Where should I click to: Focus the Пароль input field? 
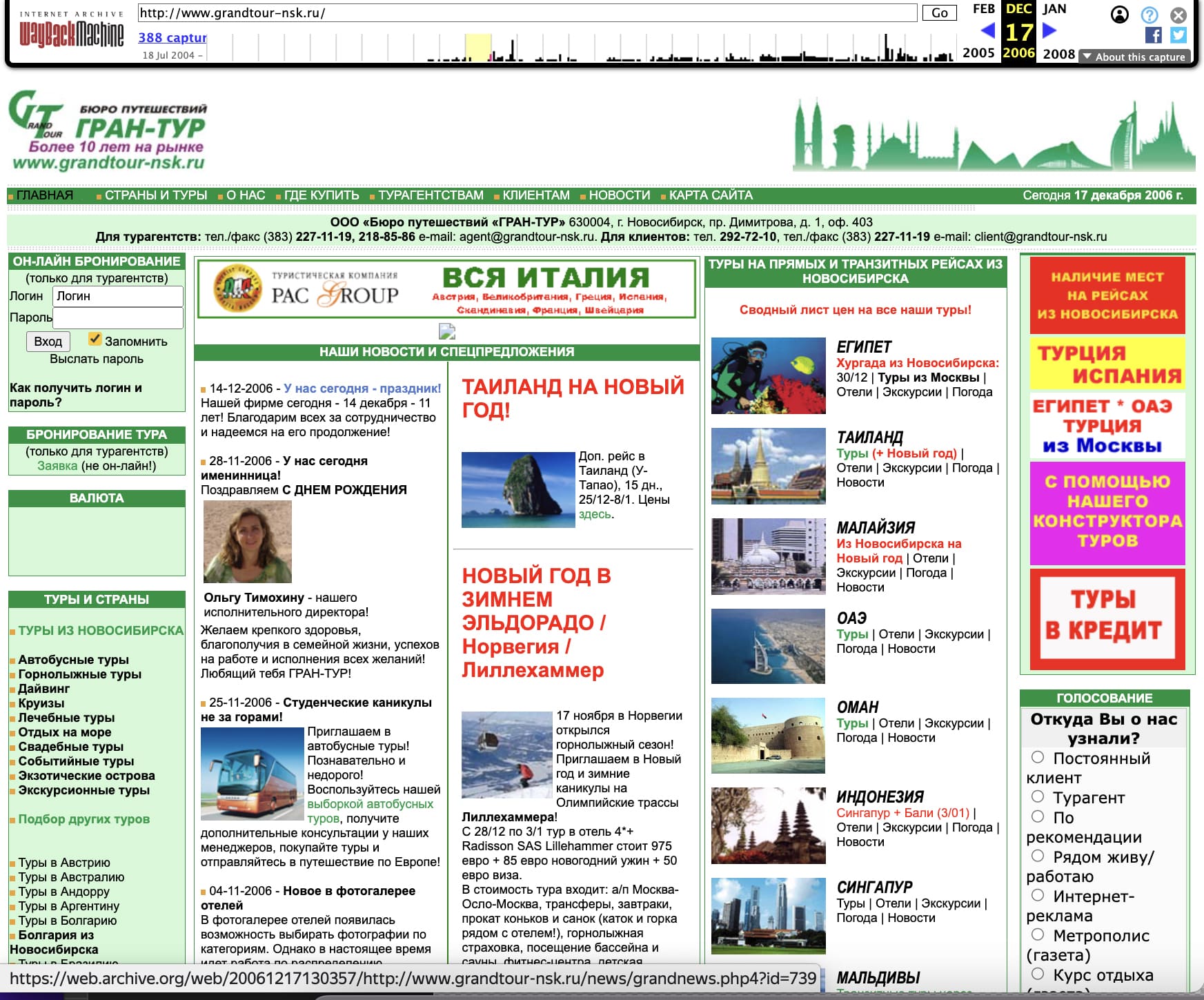(118, 317)
